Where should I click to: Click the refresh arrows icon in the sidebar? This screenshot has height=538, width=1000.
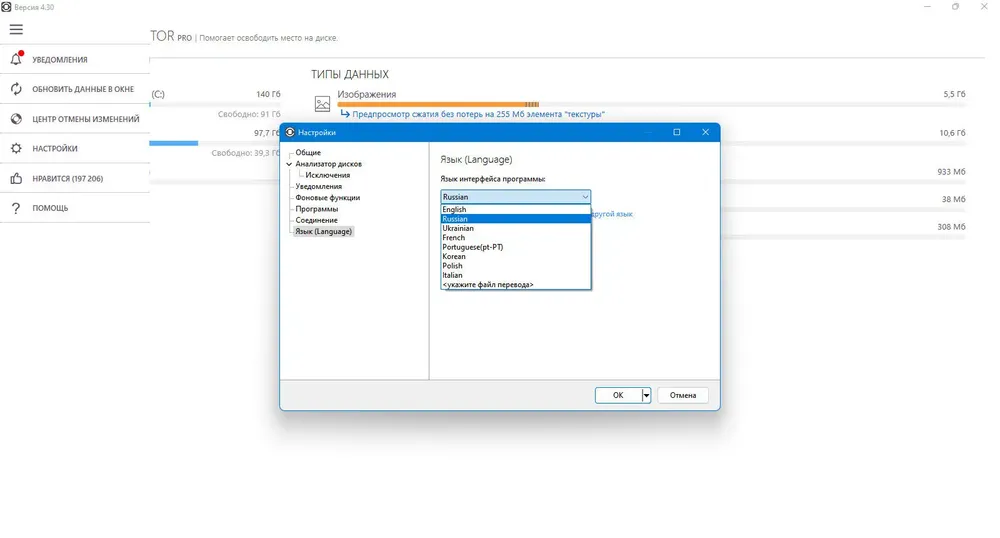click(17, 89)
